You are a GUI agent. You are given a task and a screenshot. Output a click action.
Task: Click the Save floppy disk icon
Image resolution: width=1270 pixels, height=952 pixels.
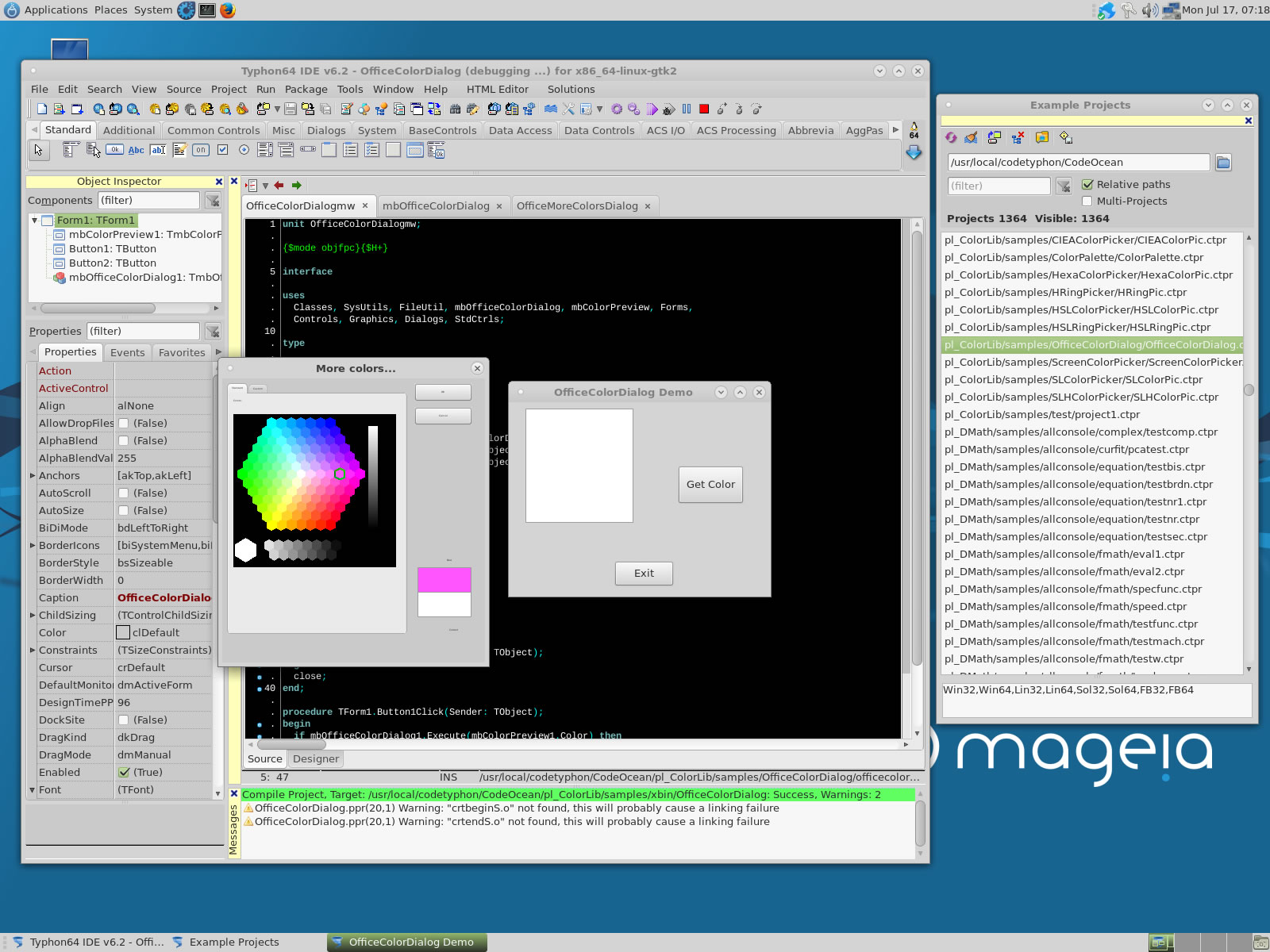291,109
